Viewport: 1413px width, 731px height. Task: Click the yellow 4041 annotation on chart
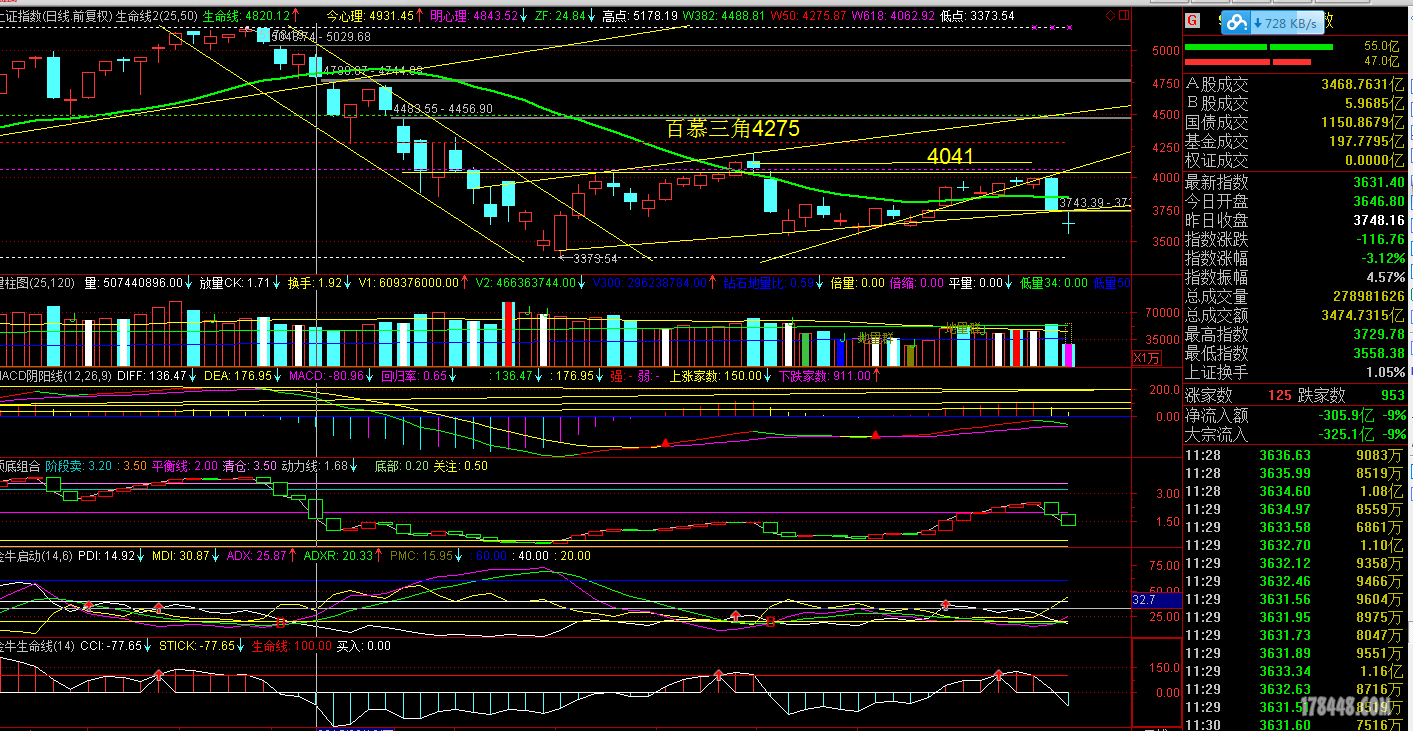pos(950,156)
